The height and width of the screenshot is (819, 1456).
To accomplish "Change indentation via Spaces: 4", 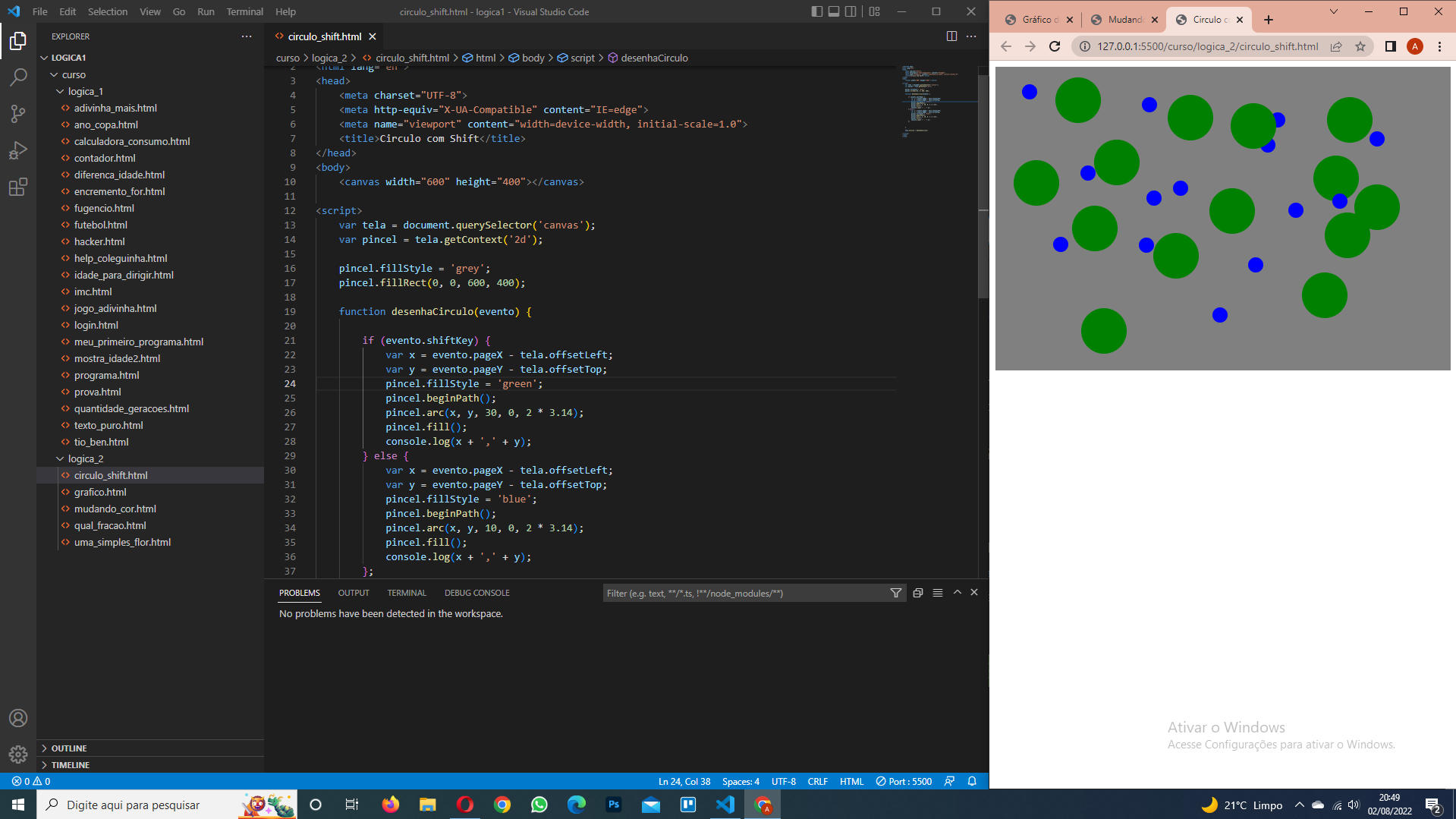I will (741, 781).
